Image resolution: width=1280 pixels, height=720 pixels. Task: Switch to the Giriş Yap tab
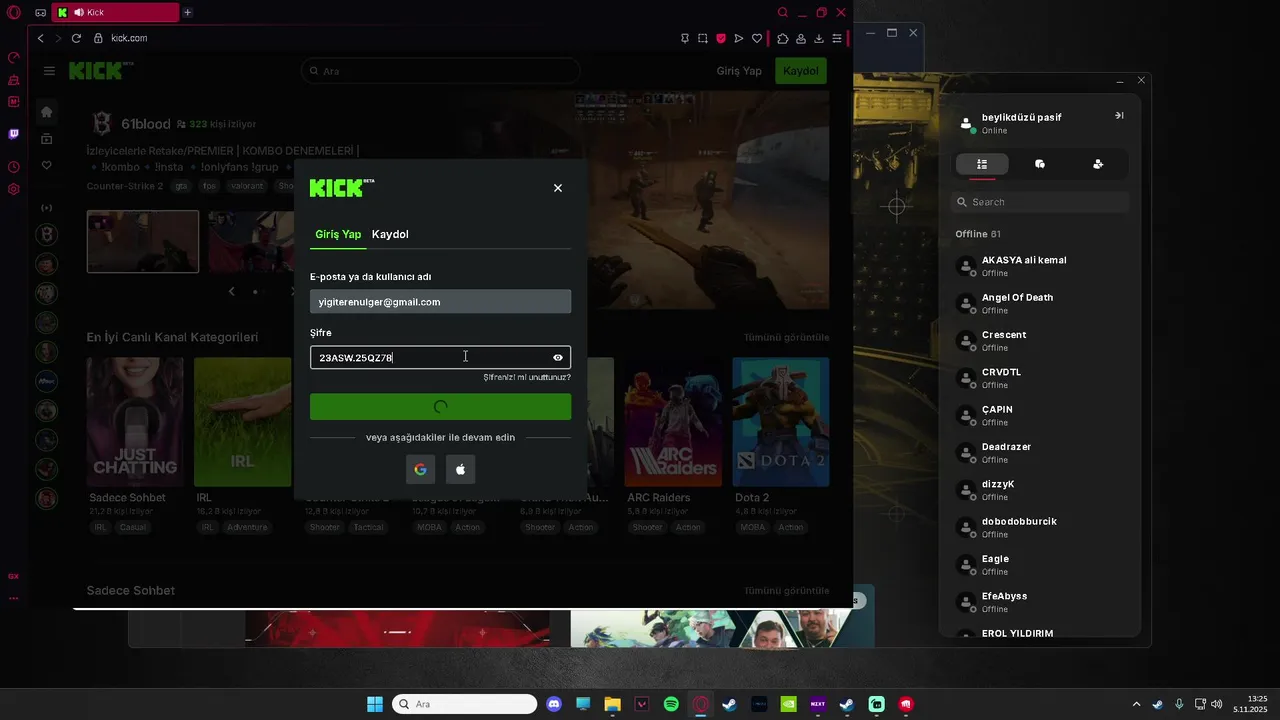click(x=338, y=234)
